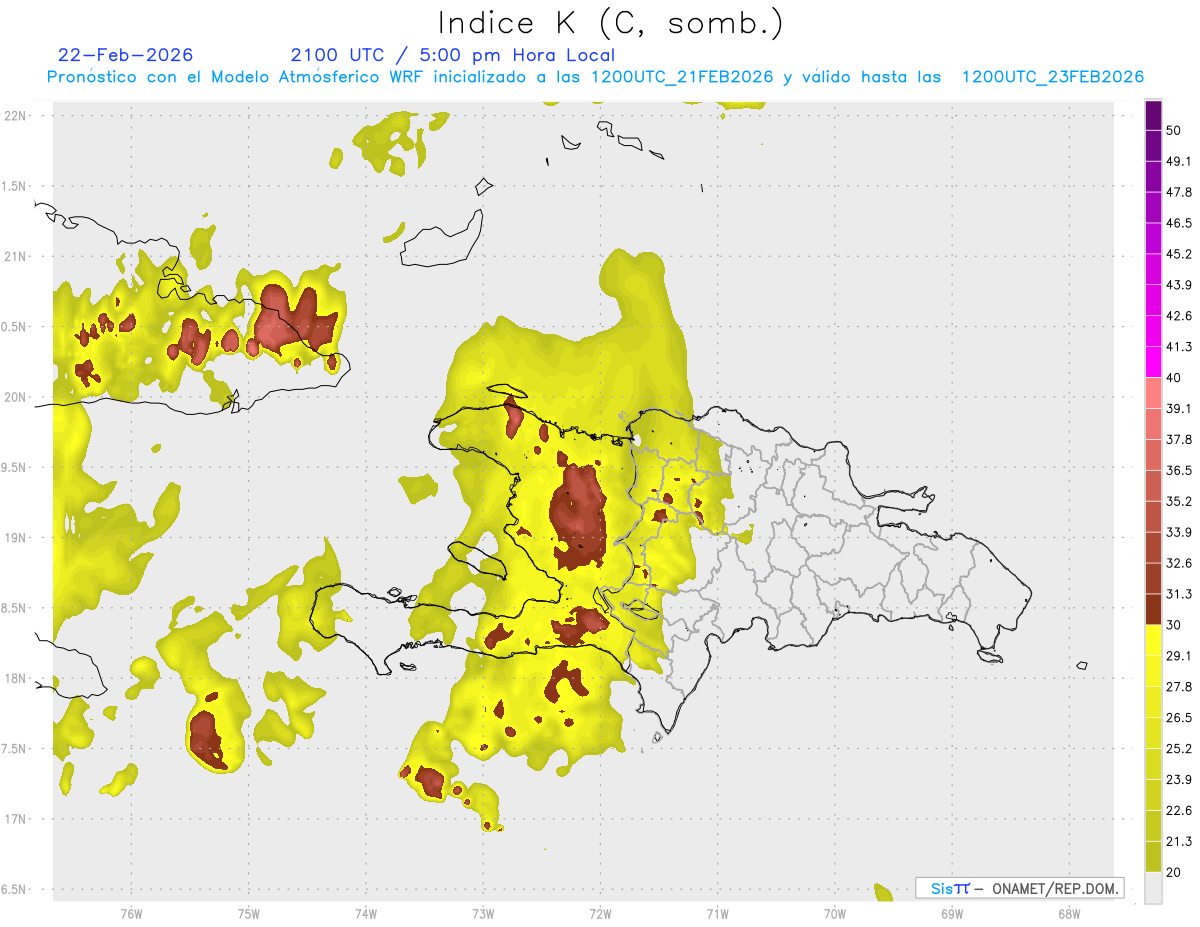Click the "18N" latitude label
Image resolution: width=1200 pixels, height=927 pixels.
pyautogui.click(x=15, y=679)
